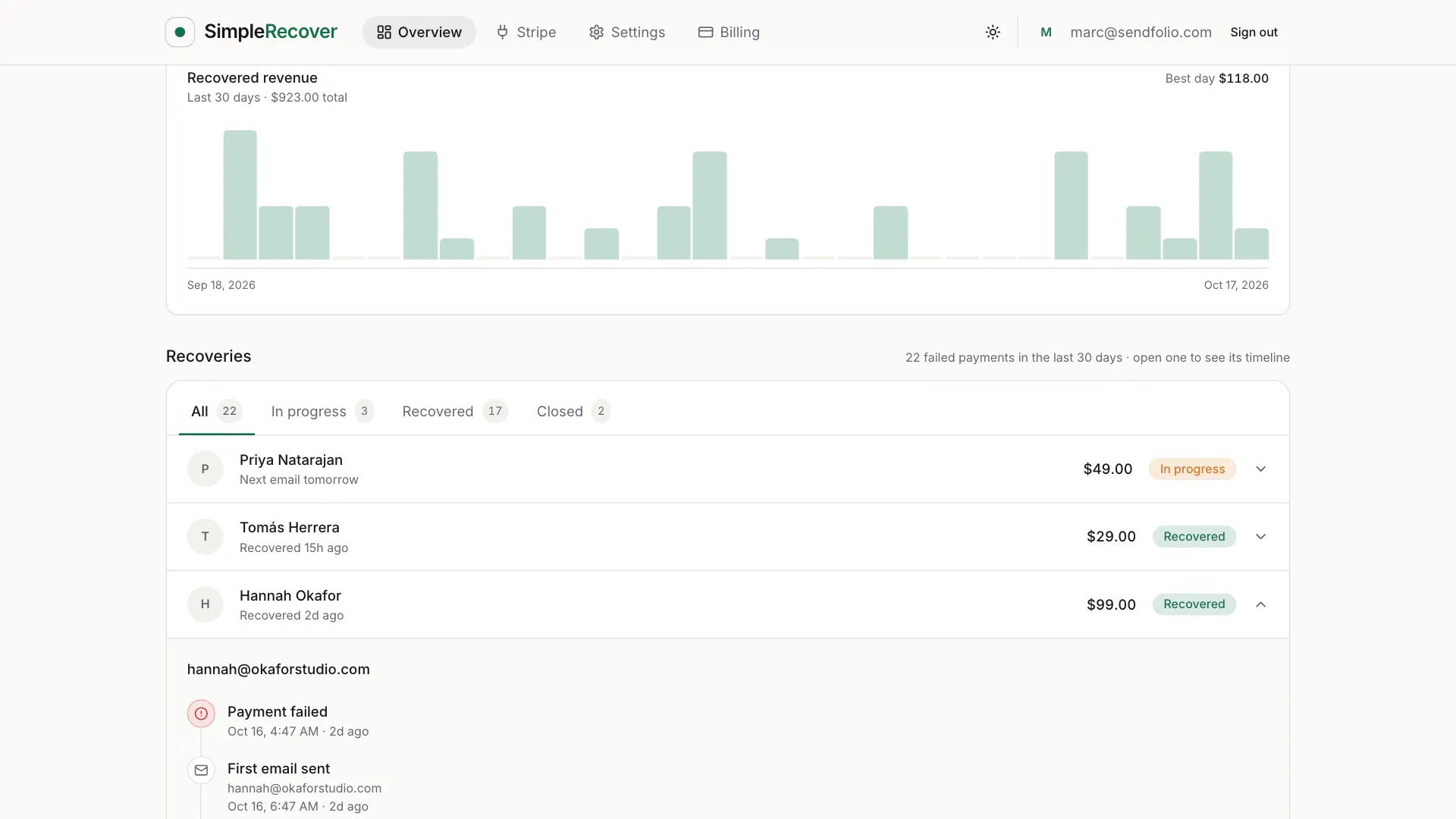Click the Sep 18, 2026 axis label

(221, 285)
